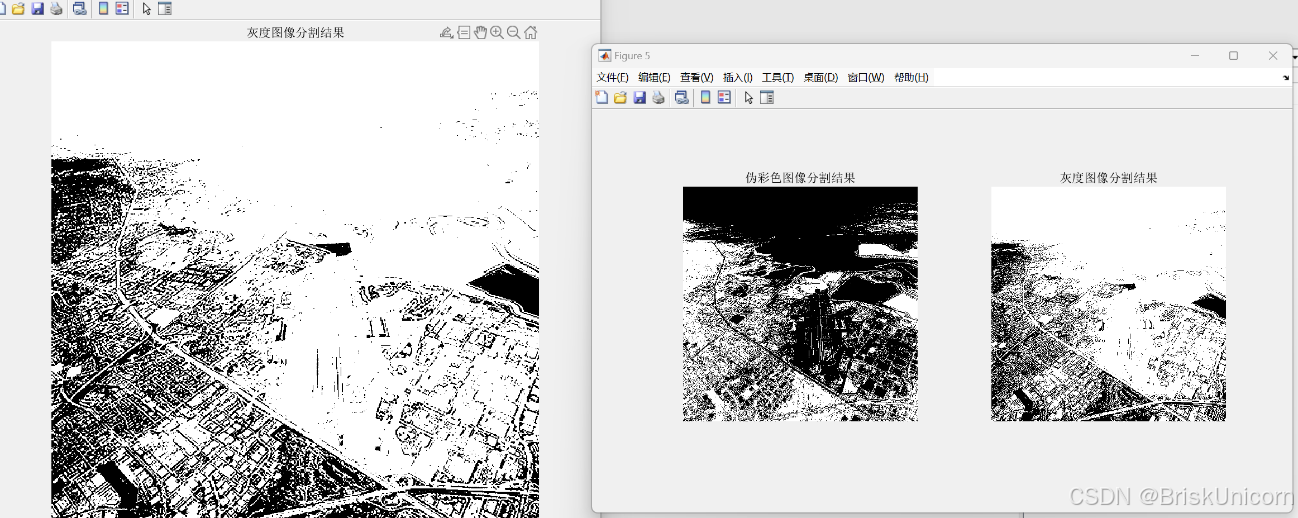Restore view with home icon above left image
This screenshot has height=518, width=1298.
pyautogui.click(x=531, y=32)
